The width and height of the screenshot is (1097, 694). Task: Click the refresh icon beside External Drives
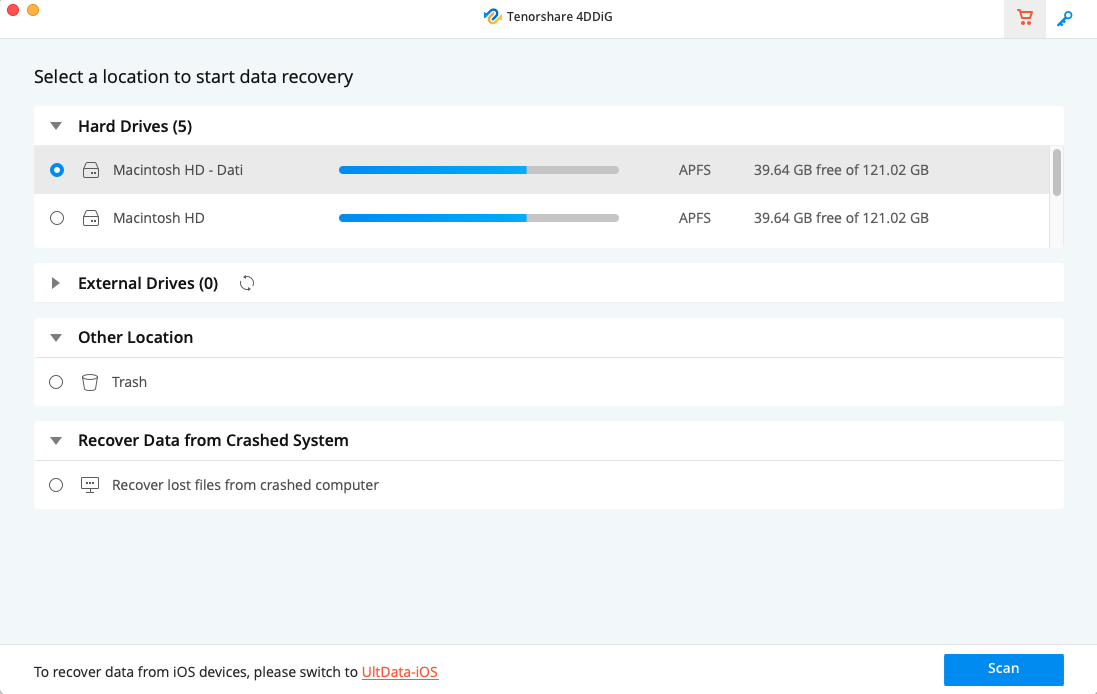(x=247, y=283)
